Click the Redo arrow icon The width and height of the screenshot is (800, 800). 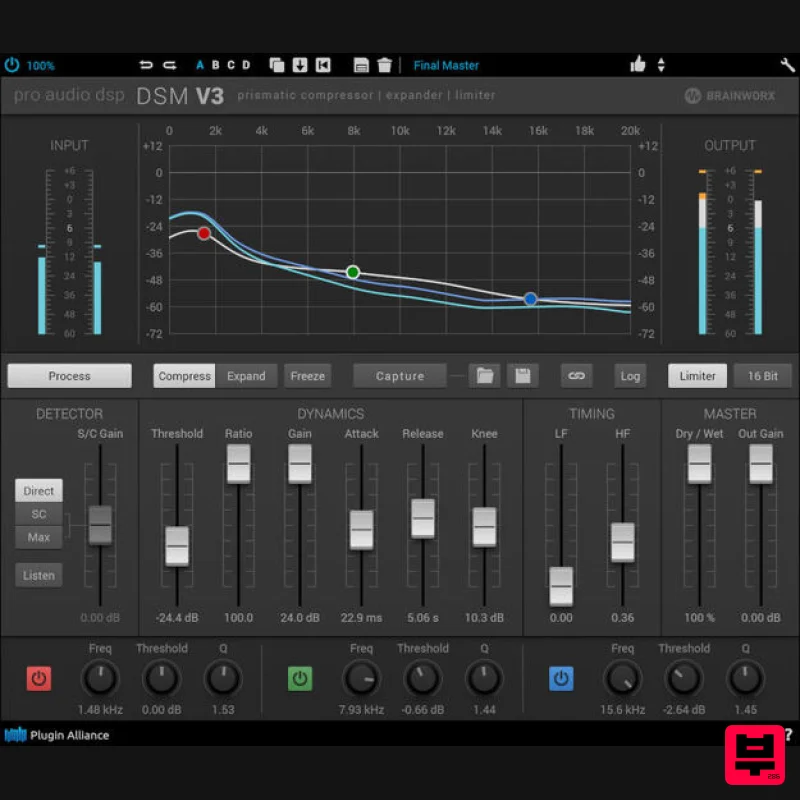pos(170,64)
